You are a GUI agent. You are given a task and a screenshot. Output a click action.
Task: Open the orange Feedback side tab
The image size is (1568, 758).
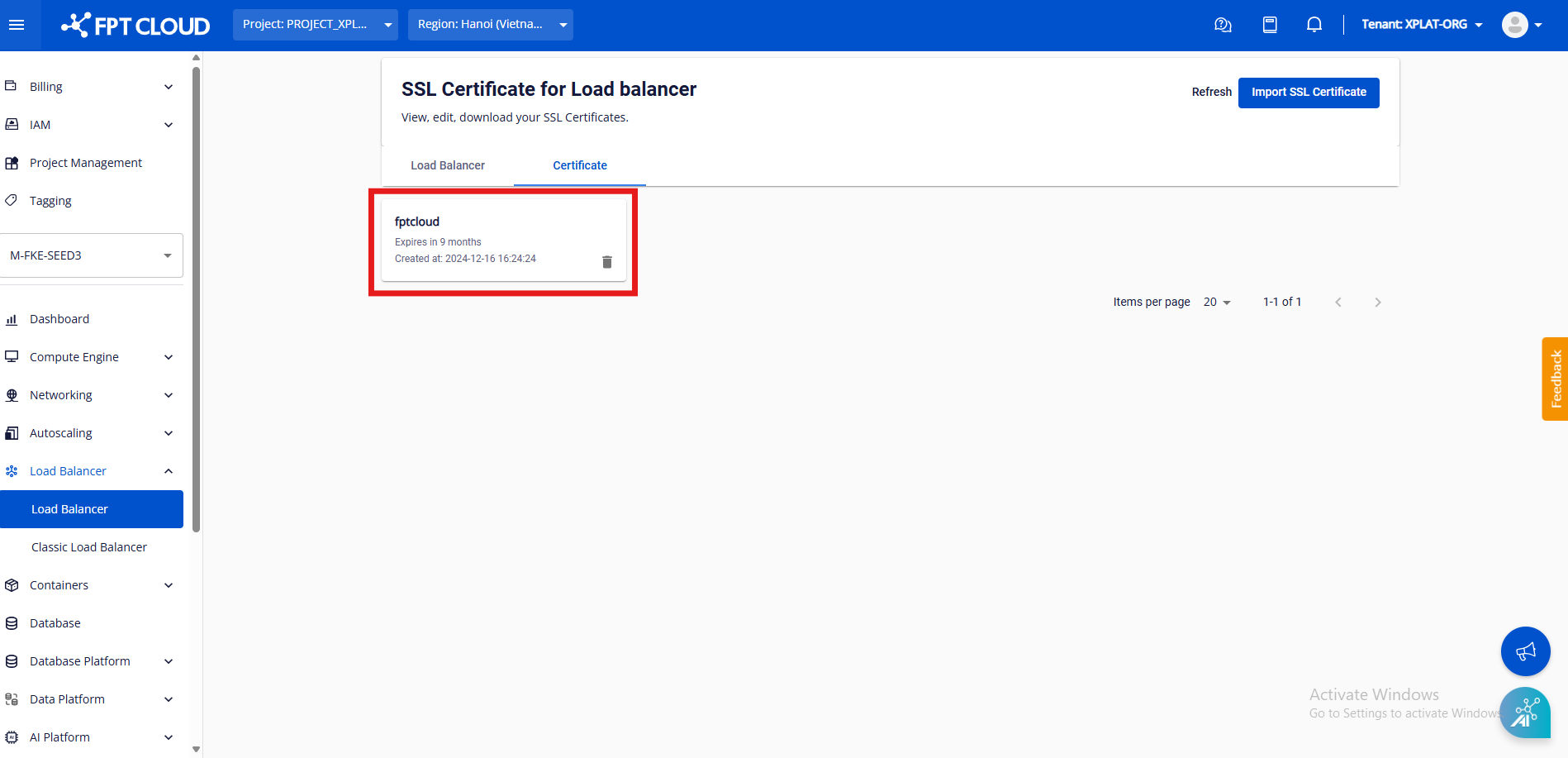click(x=1555, y=379)
